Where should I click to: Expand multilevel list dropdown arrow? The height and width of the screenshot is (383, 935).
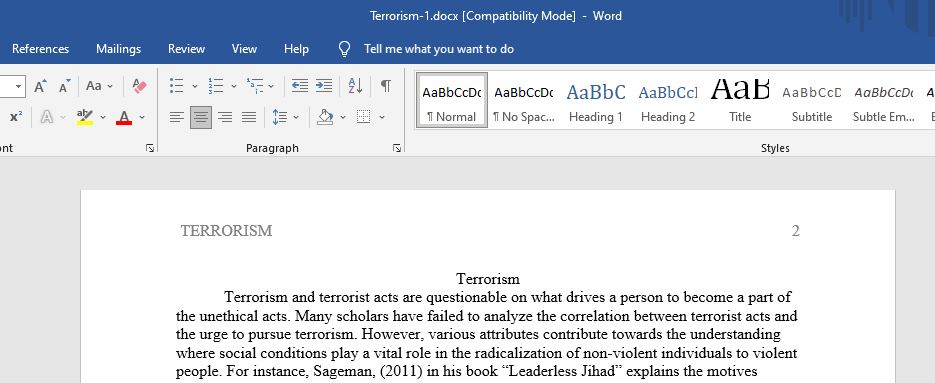(271, 86)
